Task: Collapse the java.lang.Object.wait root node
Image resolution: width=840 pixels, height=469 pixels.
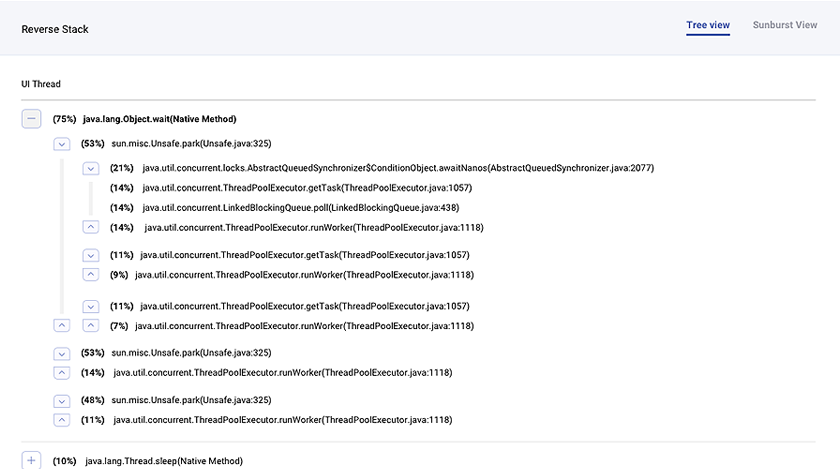Action: tap(32, 119)
